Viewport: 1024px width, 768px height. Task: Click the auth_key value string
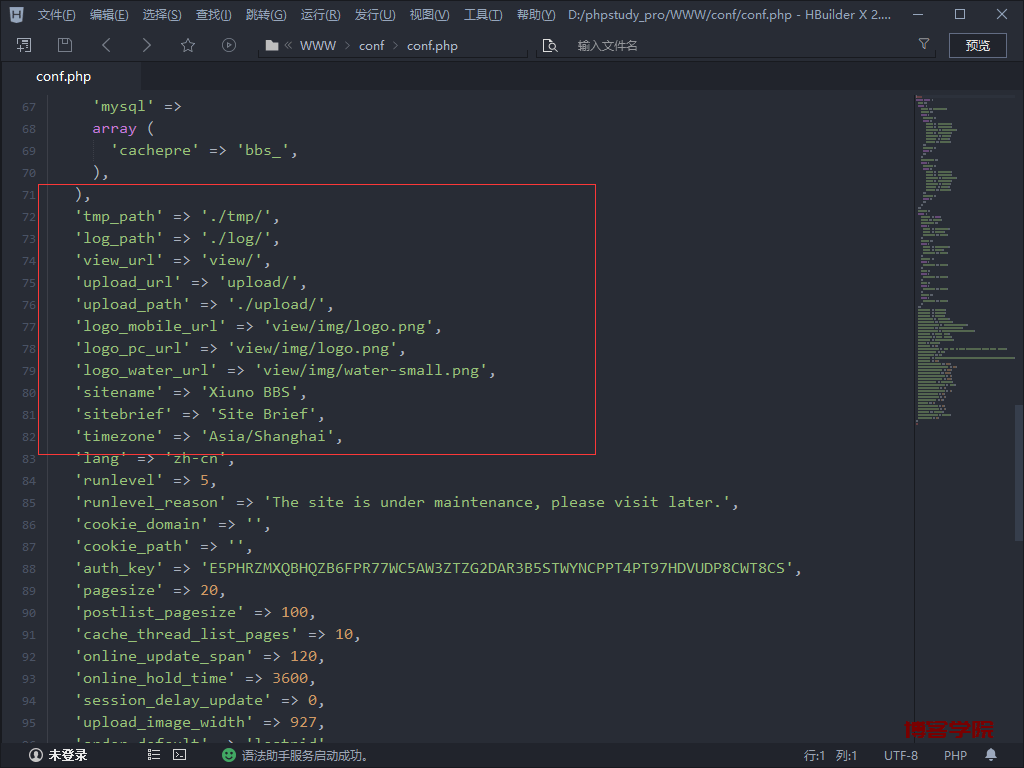point(496,568)
